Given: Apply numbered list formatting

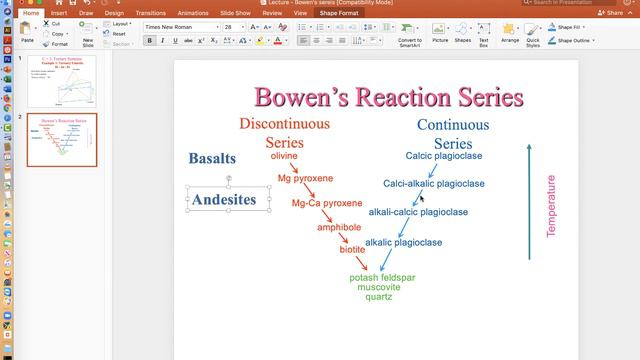Looking at the screenshot, I should (320, 27).
